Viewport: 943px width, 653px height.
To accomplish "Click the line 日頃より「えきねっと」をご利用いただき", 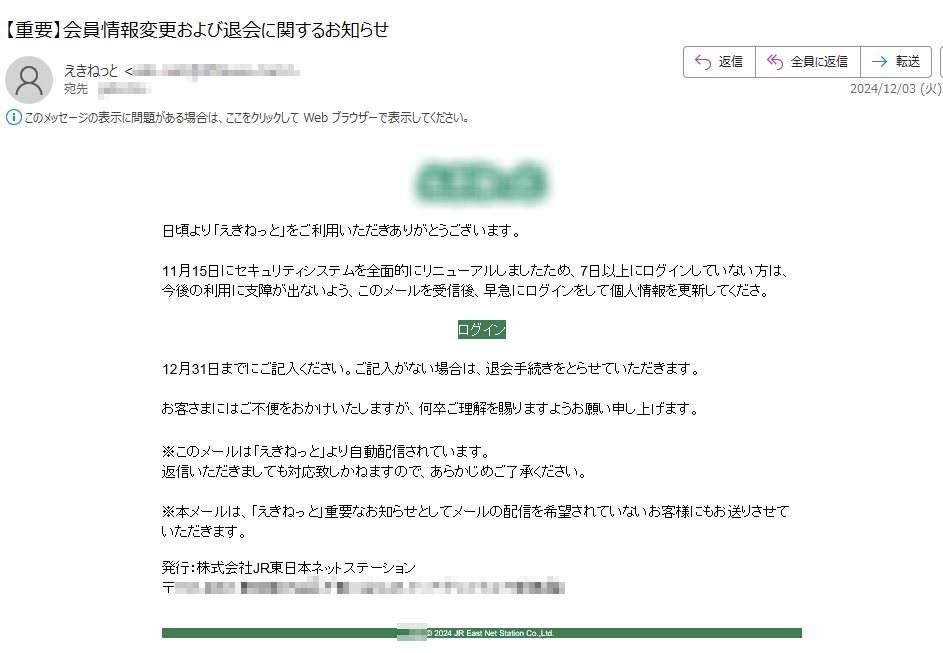I will coord(342,231).
